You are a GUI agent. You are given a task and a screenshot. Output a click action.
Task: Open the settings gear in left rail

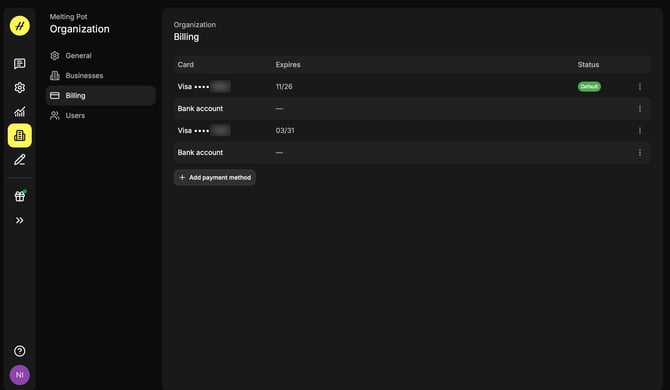tap(20, 88)
